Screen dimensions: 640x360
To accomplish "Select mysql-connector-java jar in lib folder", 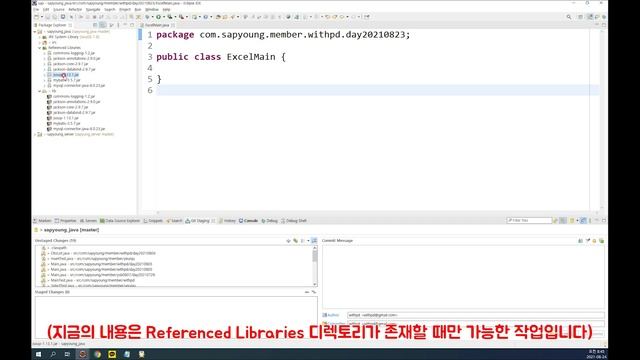I will pyautogui.click(x=79, y=129).
